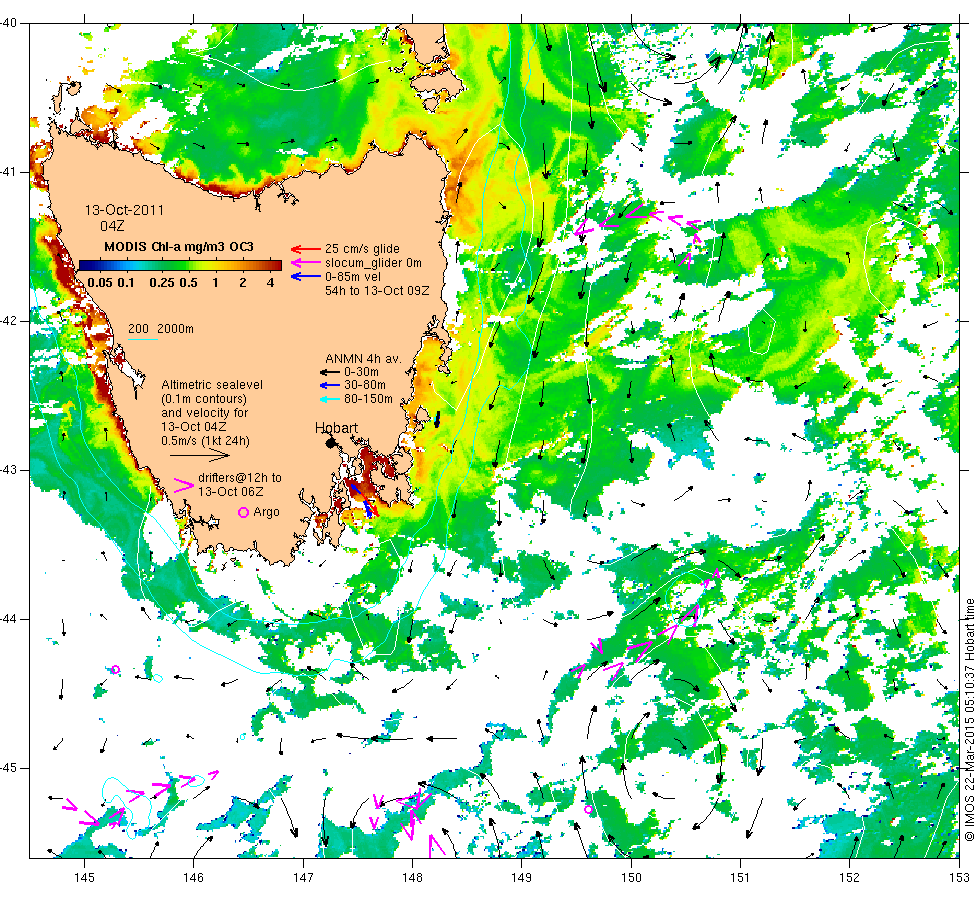
Task: Click the 25 cm/s glide label
Action: 362,249
